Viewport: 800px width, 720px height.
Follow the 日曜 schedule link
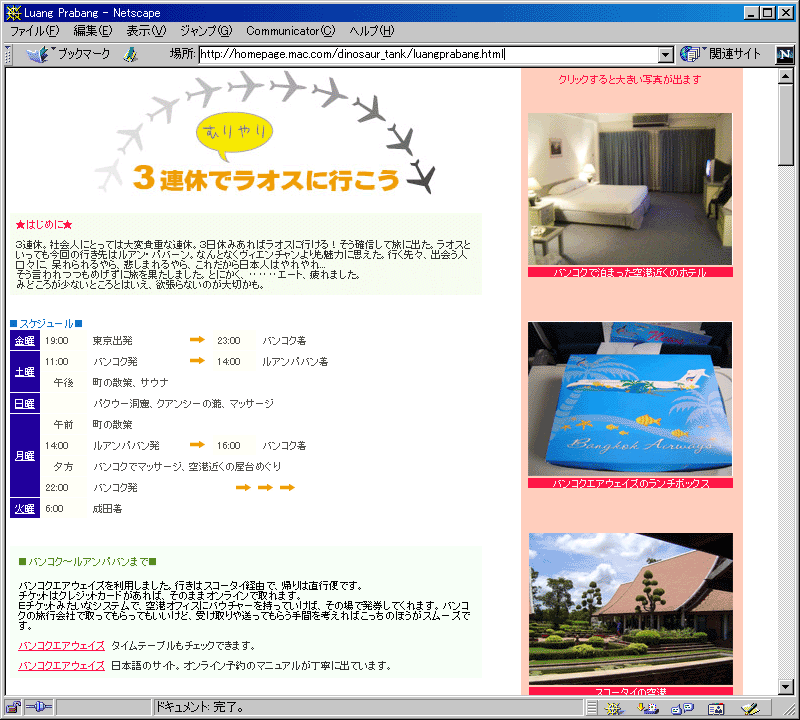(24, 404)
